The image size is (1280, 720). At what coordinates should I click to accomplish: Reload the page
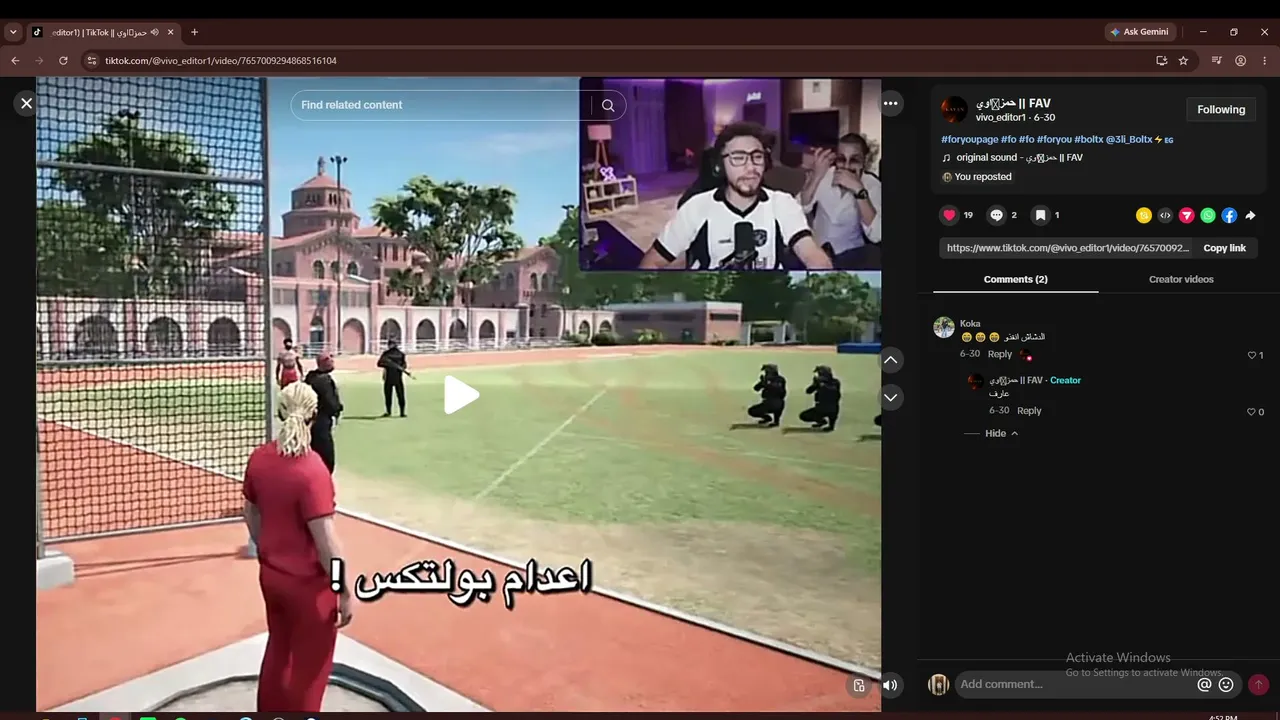tap(63, 61)
